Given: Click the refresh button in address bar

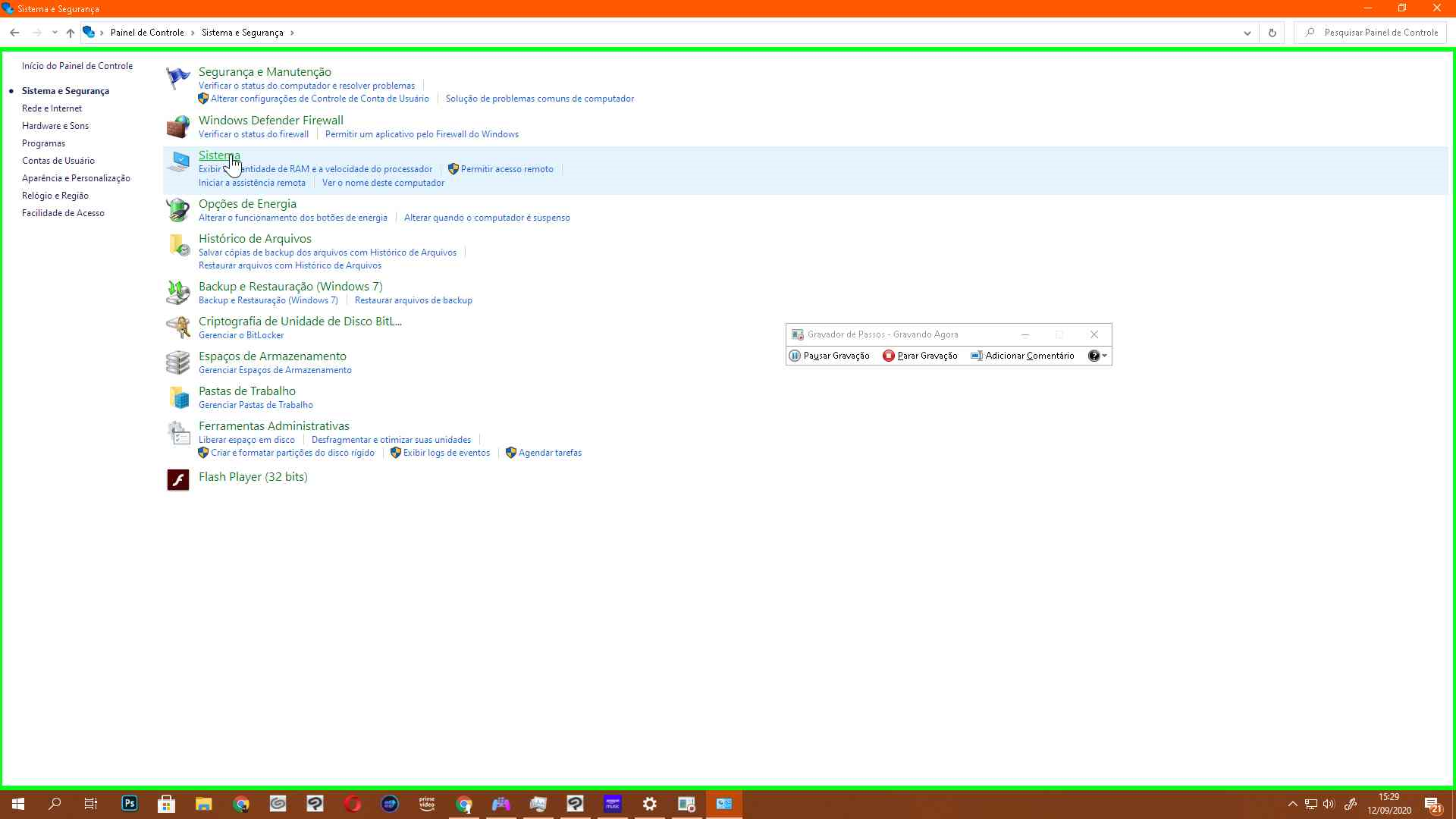Looking at the screenshot, I should pyautogui.click(x=1272, y=33).
